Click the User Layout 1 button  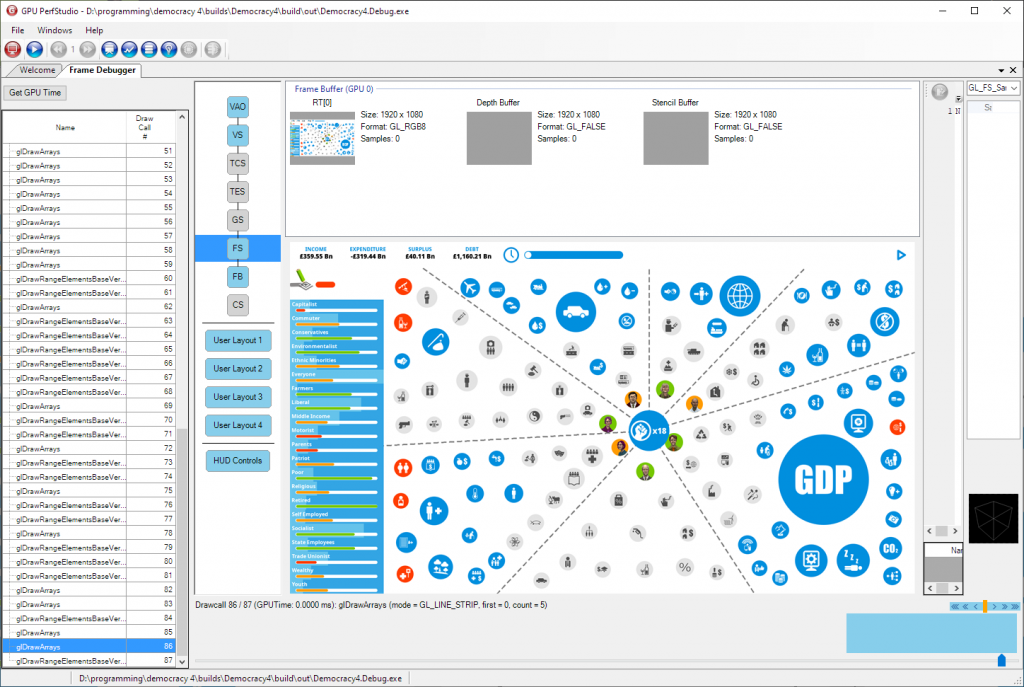coord(238,340)
